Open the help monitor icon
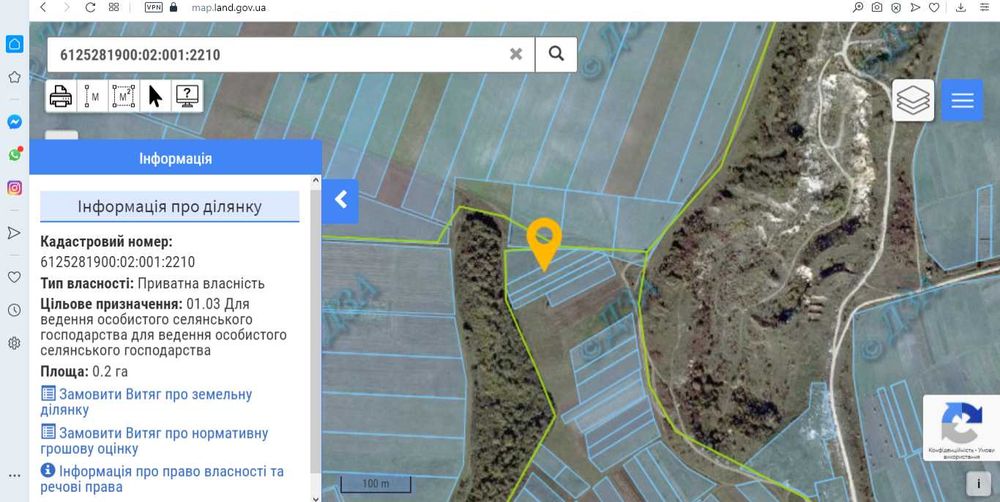 pos(187,96)
